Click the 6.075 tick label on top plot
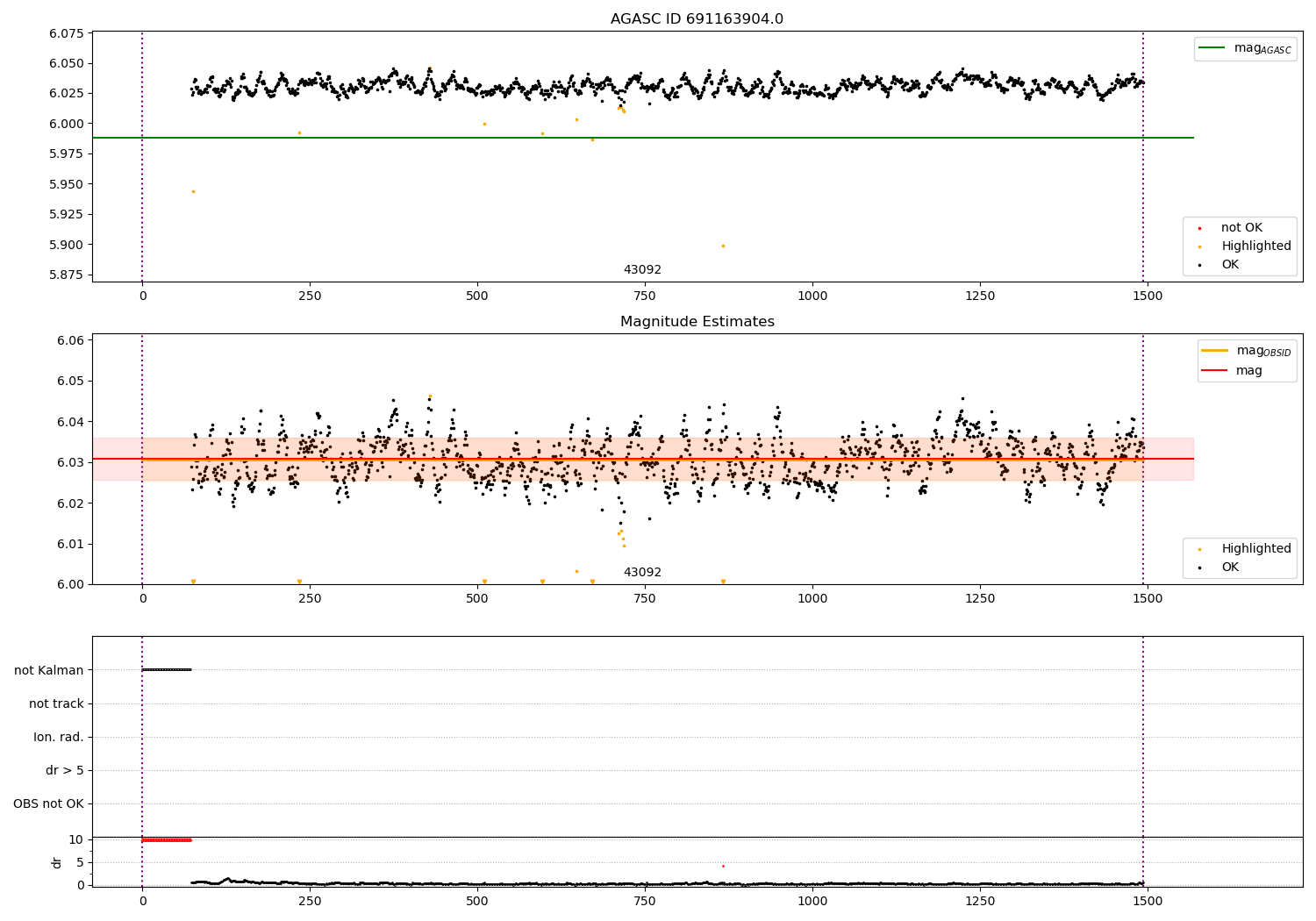Viewport: 1316px width, 921px height. click(67, 33)
